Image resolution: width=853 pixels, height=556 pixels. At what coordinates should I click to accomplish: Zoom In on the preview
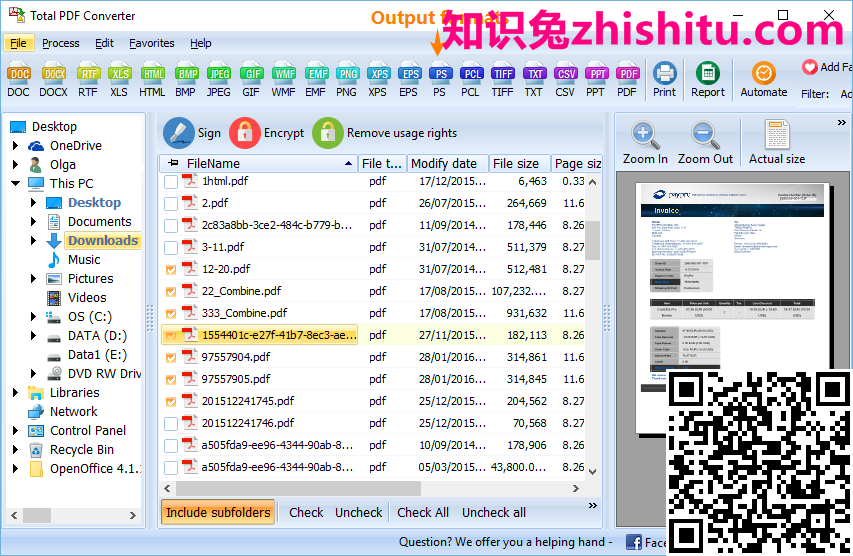[645, 144]
